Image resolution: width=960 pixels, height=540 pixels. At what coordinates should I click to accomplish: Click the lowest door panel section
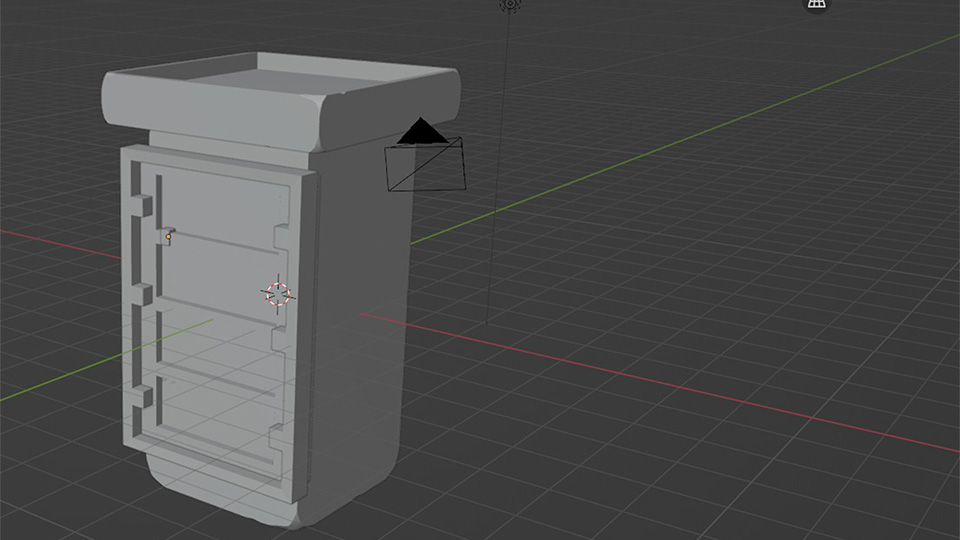click(215, 420)
